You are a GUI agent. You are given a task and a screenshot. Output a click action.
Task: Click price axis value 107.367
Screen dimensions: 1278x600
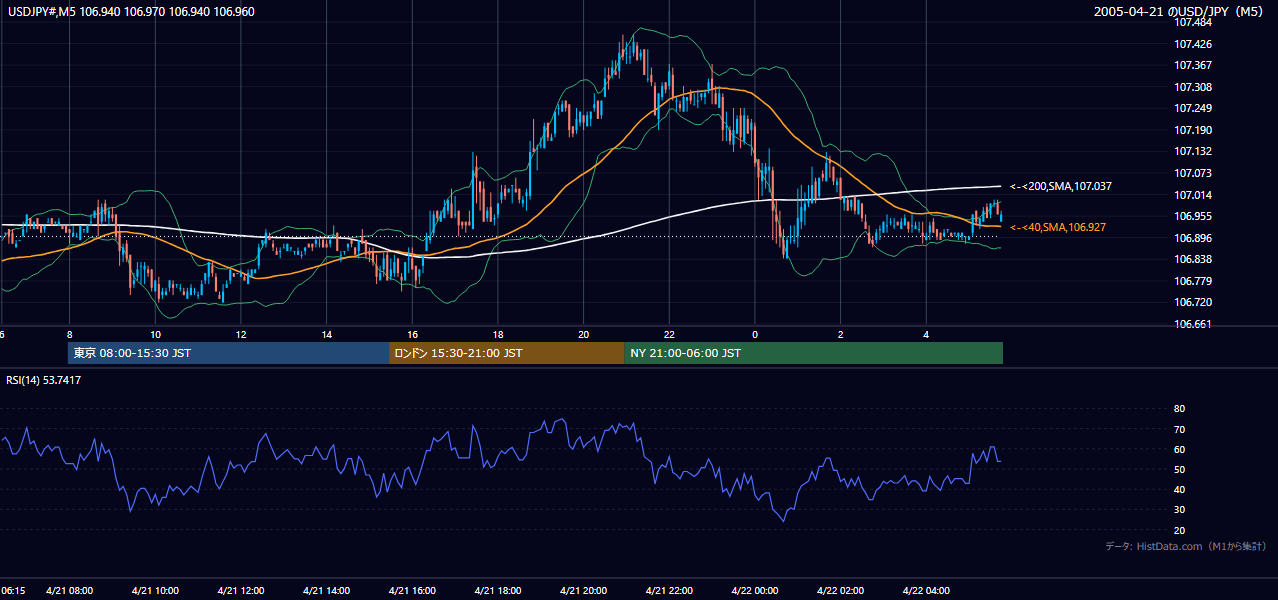point(1193,65)
